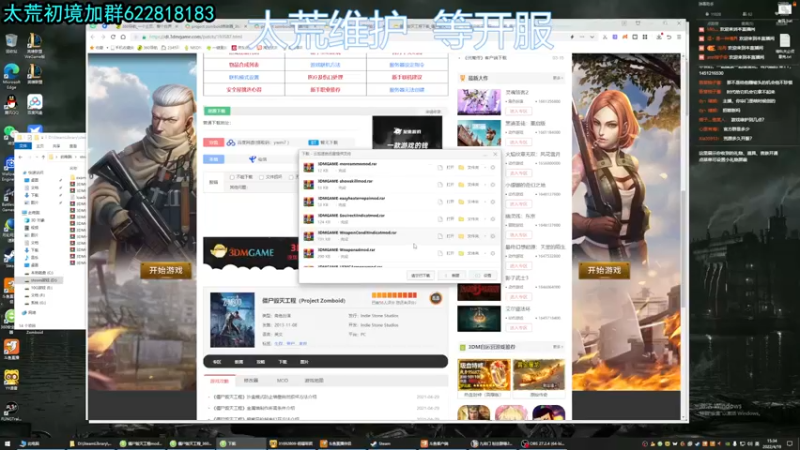Remove Weaponadmod.rar from download list
This screenshot has width=800, height=450.
pos(493,253)
